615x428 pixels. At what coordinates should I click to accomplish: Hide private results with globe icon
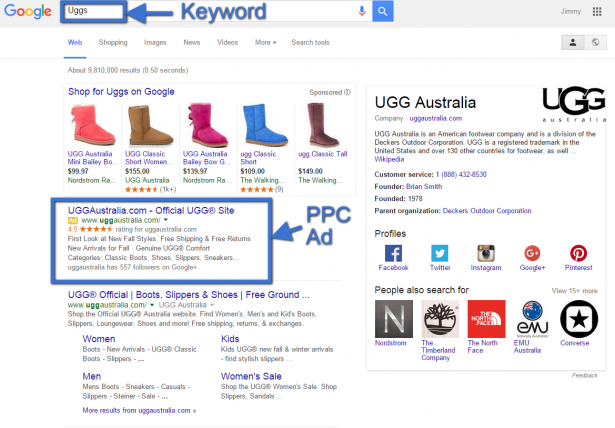[x=595, y=42]
